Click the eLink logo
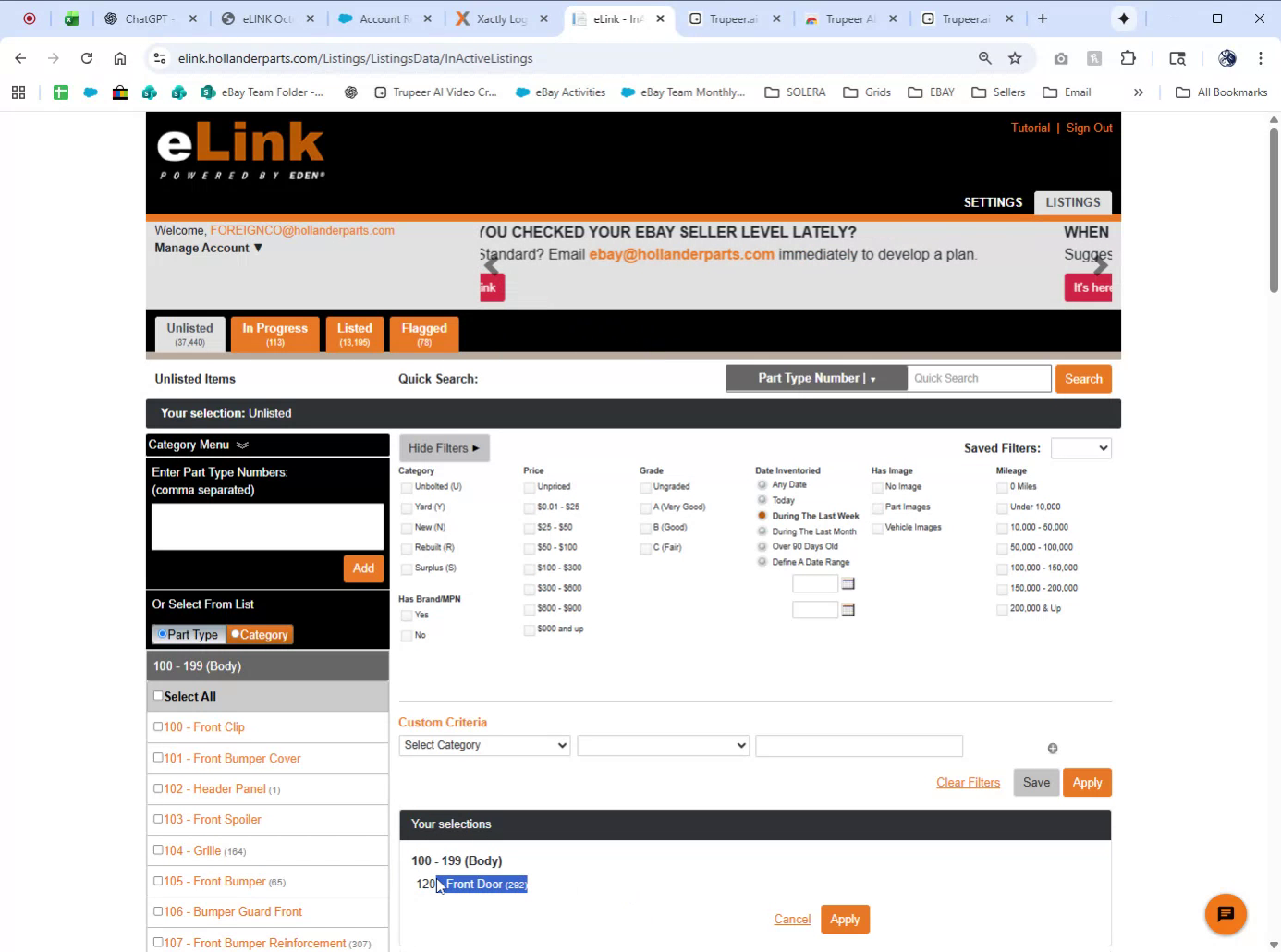 pyautogui.click(x=240, y=150)
